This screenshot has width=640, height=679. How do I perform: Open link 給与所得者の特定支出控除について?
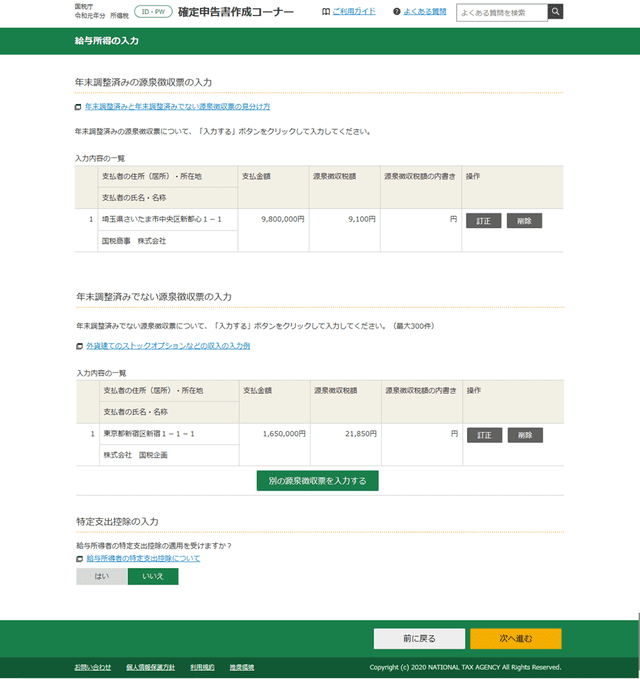pos(143,559)
